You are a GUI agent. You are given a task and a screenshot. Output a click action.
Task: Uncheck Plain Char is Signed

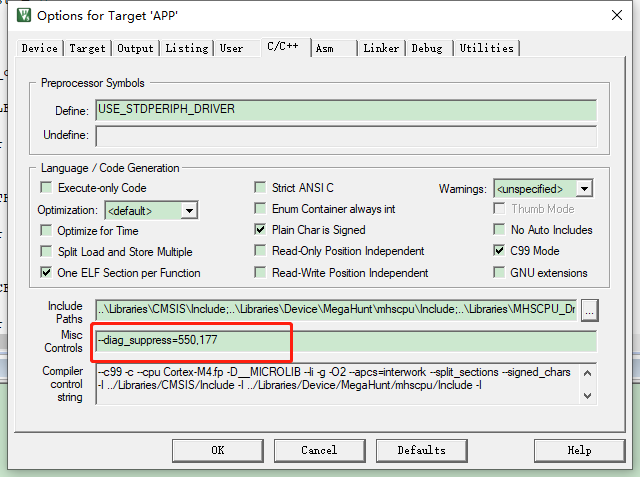260,229
